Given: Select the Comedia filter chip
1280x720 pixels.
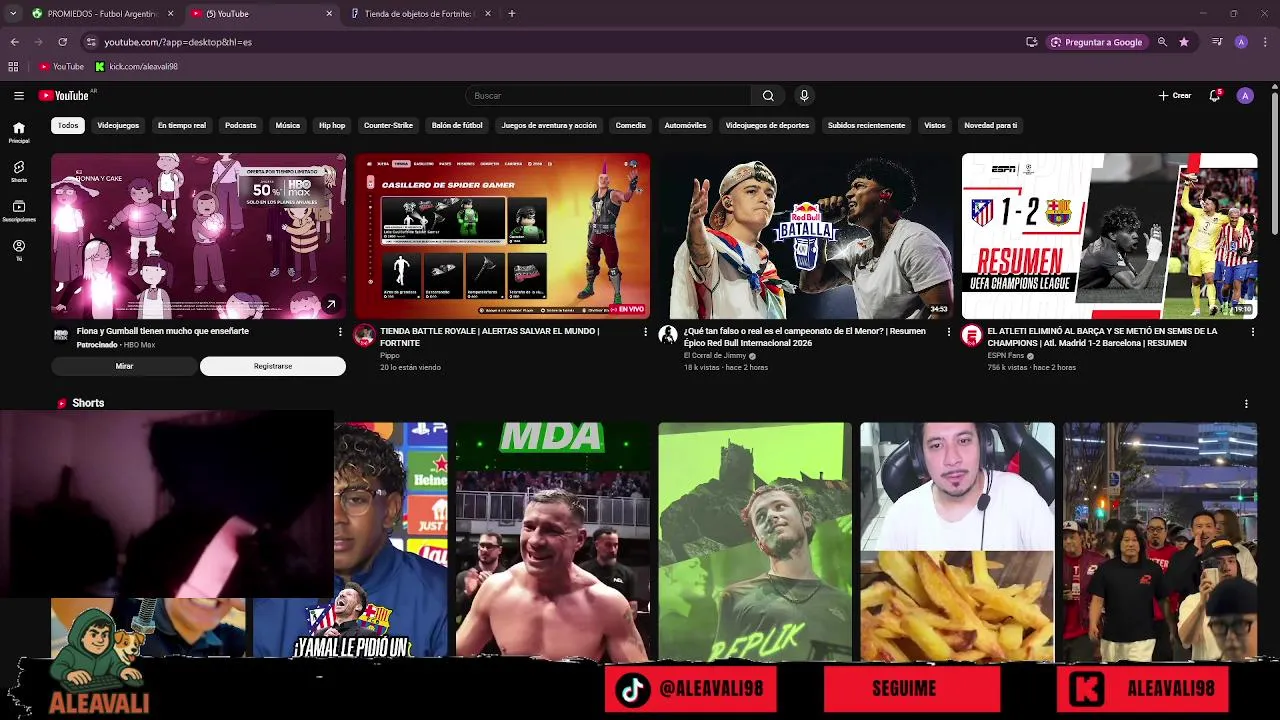Looking at the screenshot, I should [631, 126].
